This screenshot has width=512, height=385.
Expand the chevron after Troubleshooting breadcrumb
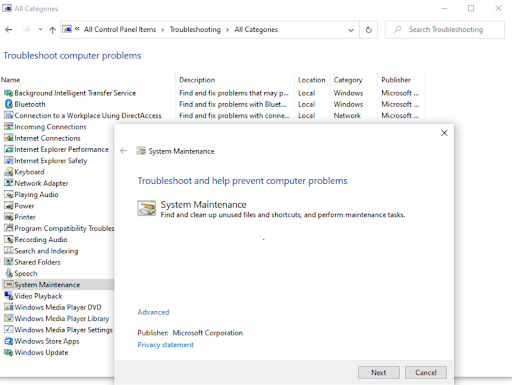227,30
